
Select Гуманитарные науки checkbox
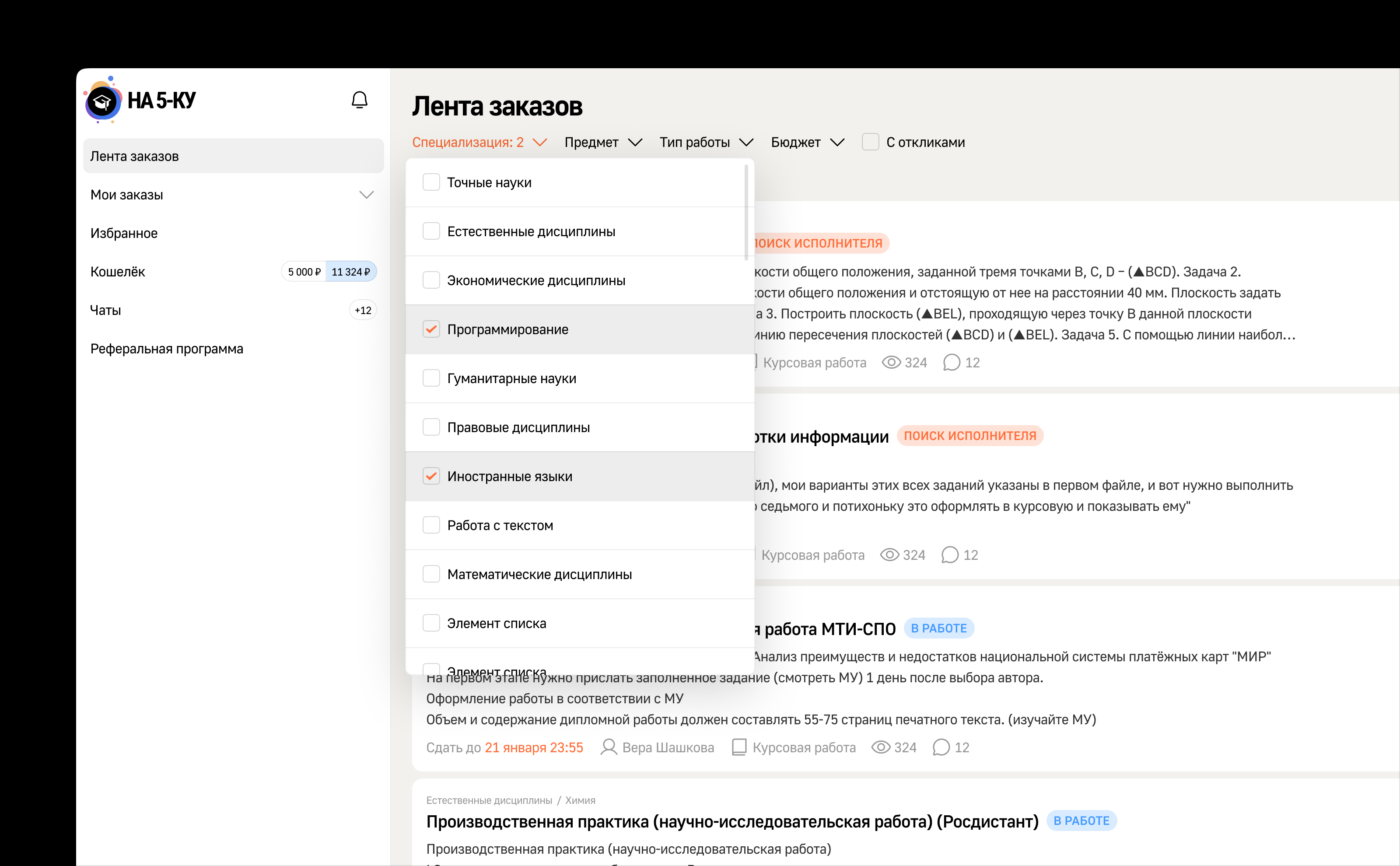(x=431, y=378)
